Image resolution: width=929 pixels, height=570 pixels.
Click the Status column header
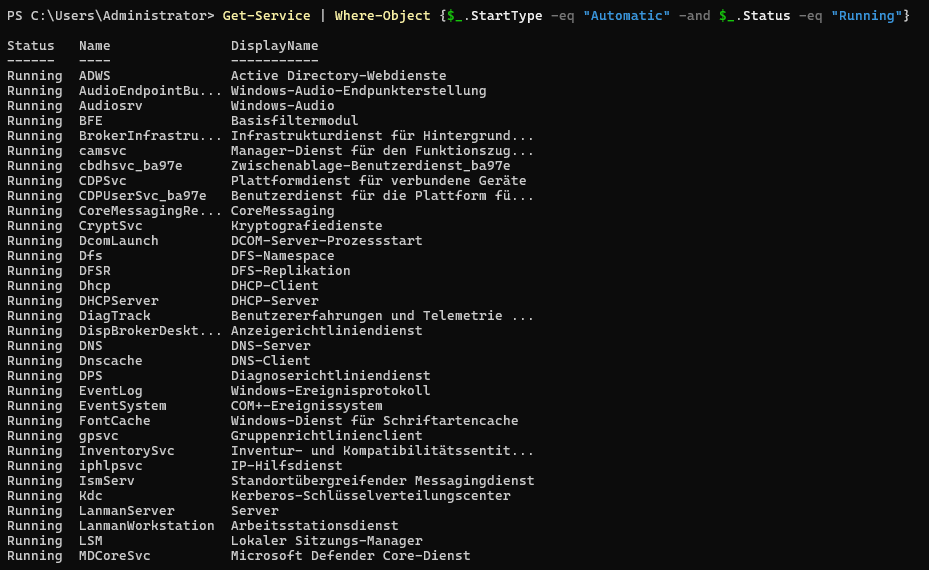(x=31, y=46)
